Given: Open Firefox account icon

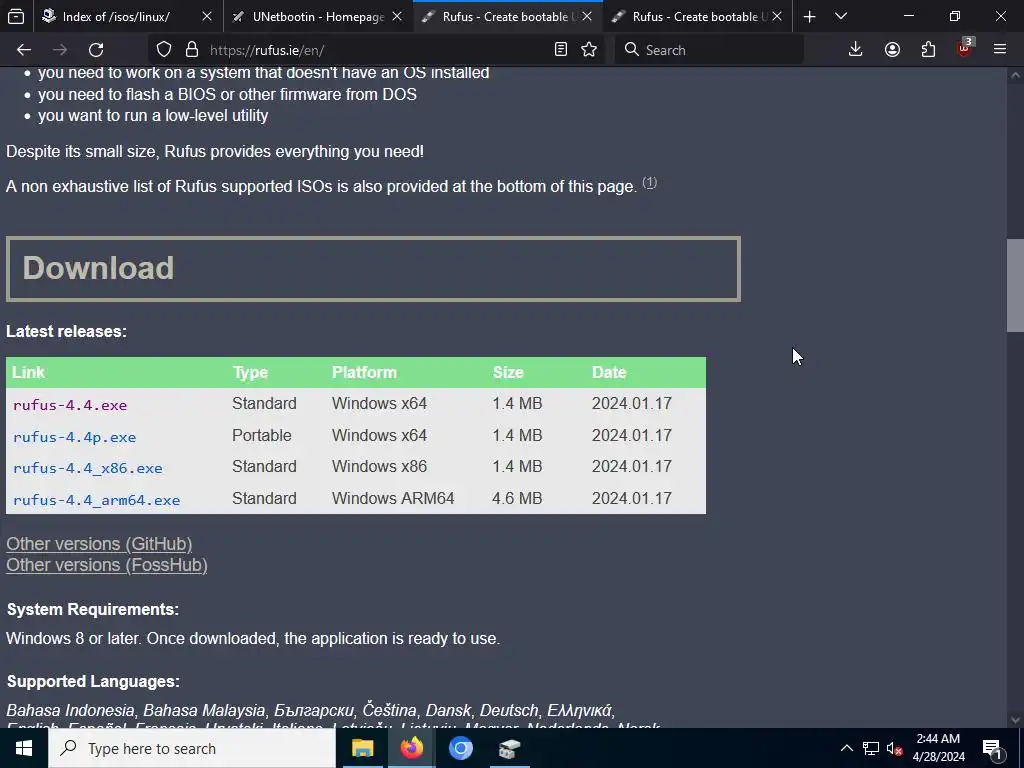Looking at the screenshot, I should coord(892,50).
